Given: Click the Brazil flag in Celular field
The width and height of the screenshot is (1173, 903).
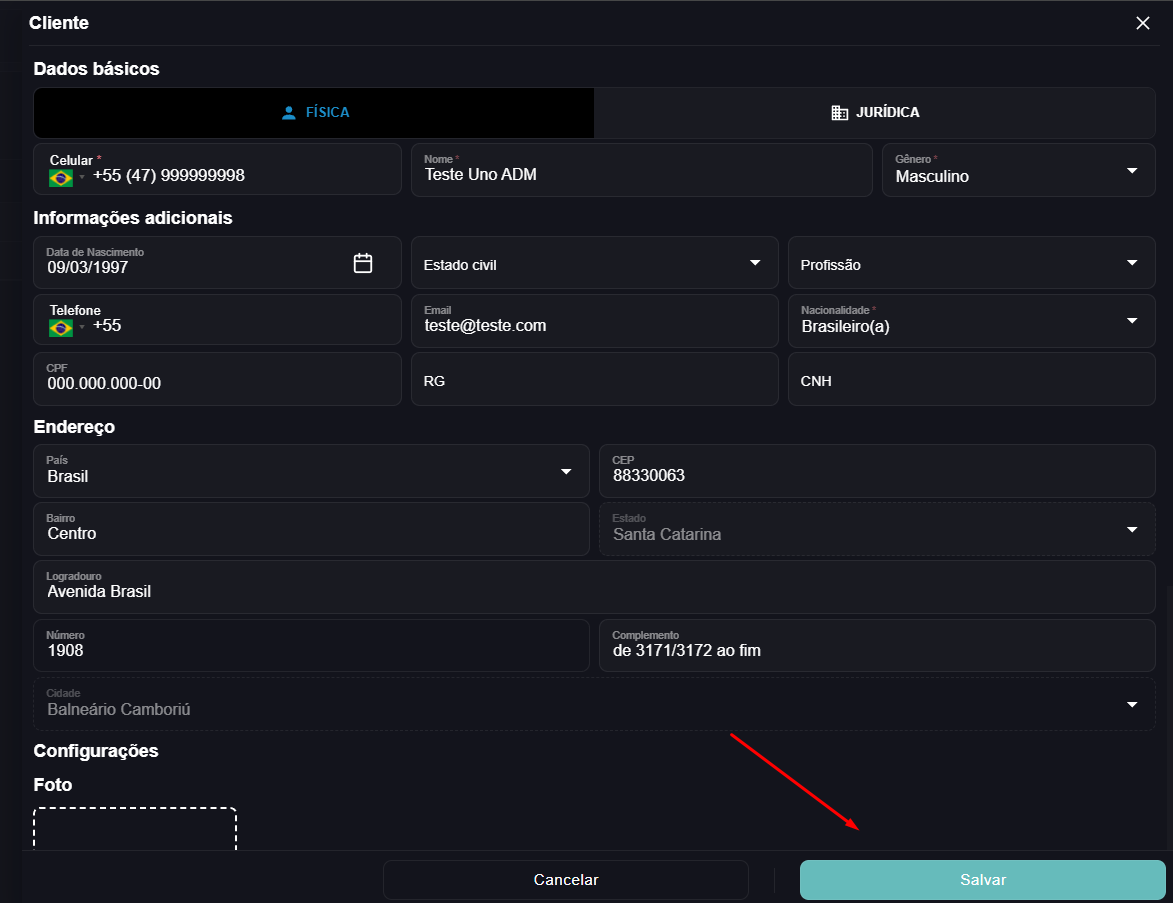Looking at the screenshot, I should click(x=61, y=177).
